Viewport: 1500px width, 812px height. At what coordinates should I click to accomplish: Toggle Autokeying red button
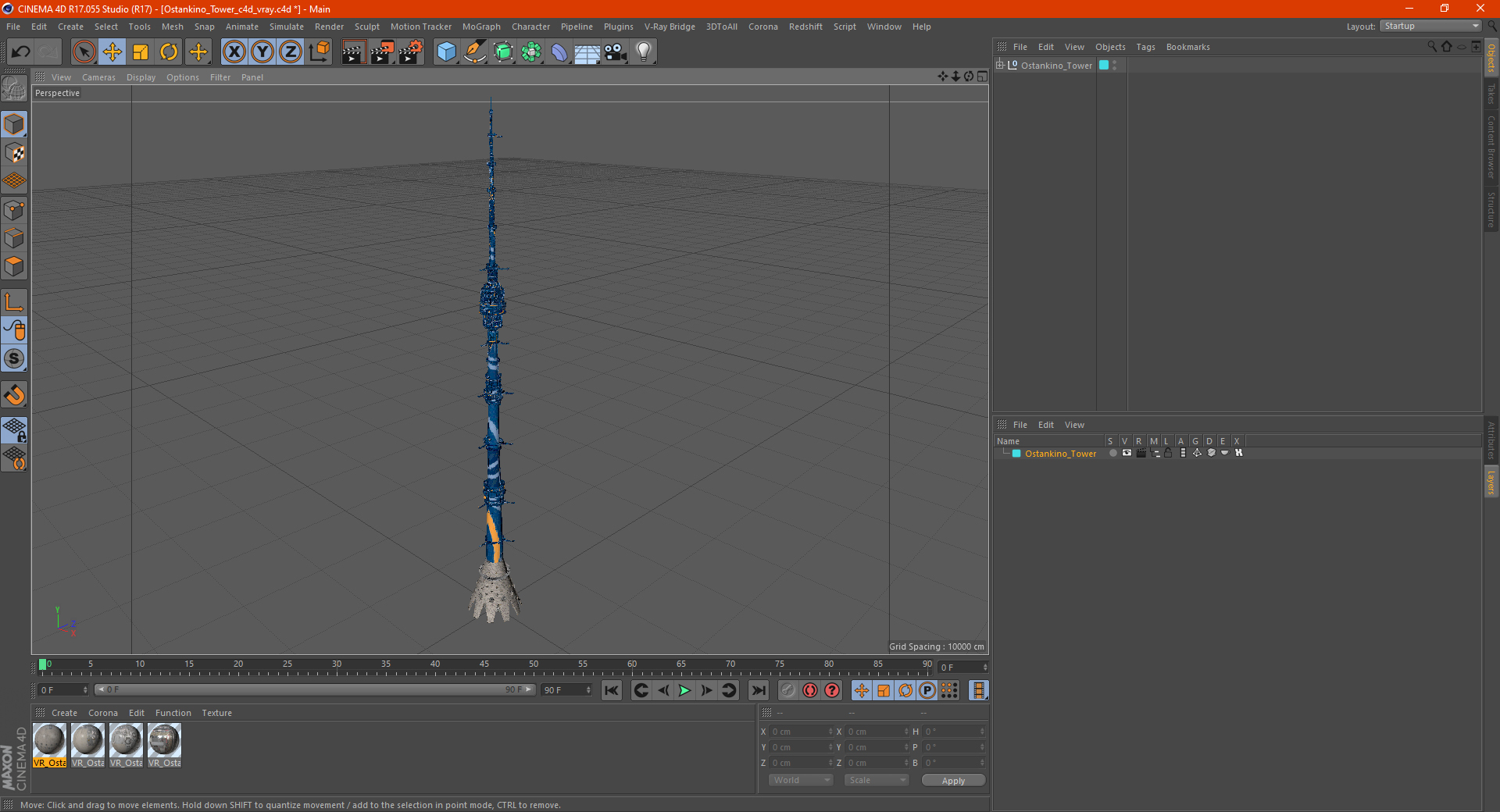pyautogui.click(x=810, y=690)
